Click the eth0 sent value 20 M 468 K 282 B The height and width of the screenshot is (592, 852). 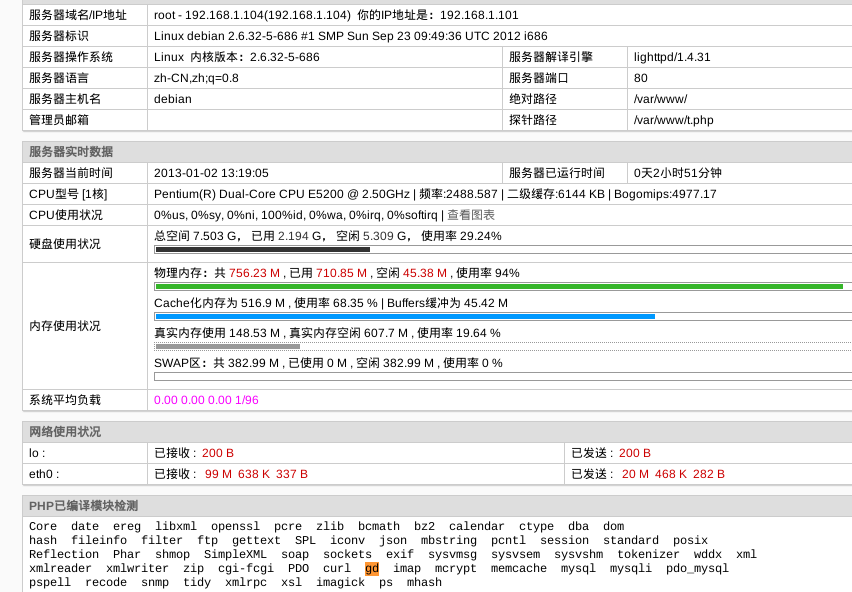pos(673,474)
